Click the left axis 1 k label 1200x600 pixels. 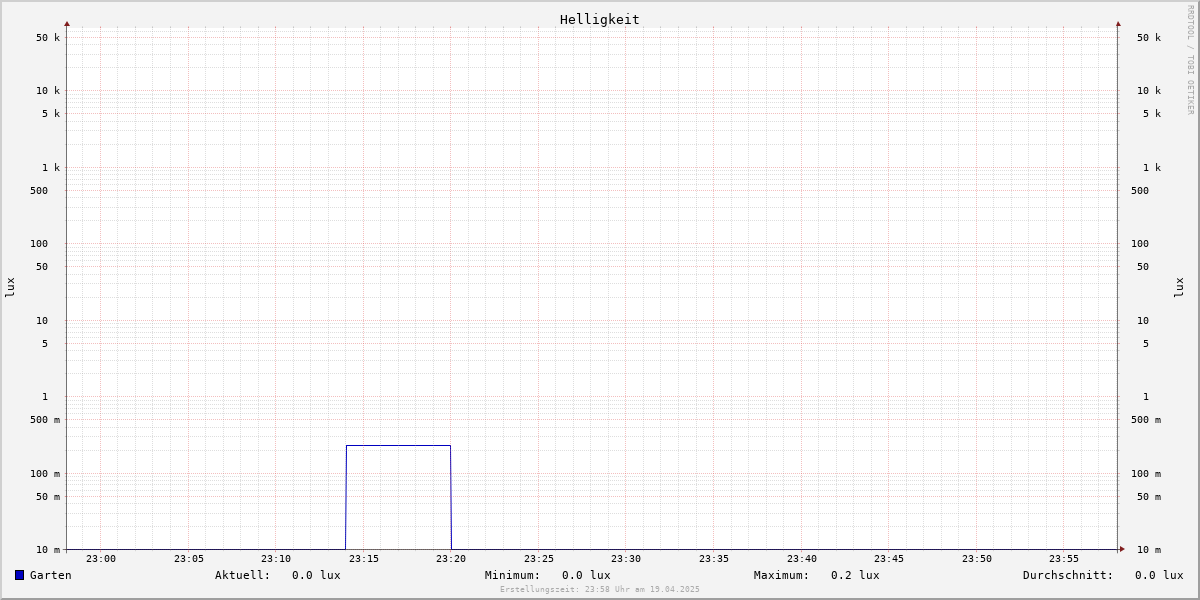[51, 168]
